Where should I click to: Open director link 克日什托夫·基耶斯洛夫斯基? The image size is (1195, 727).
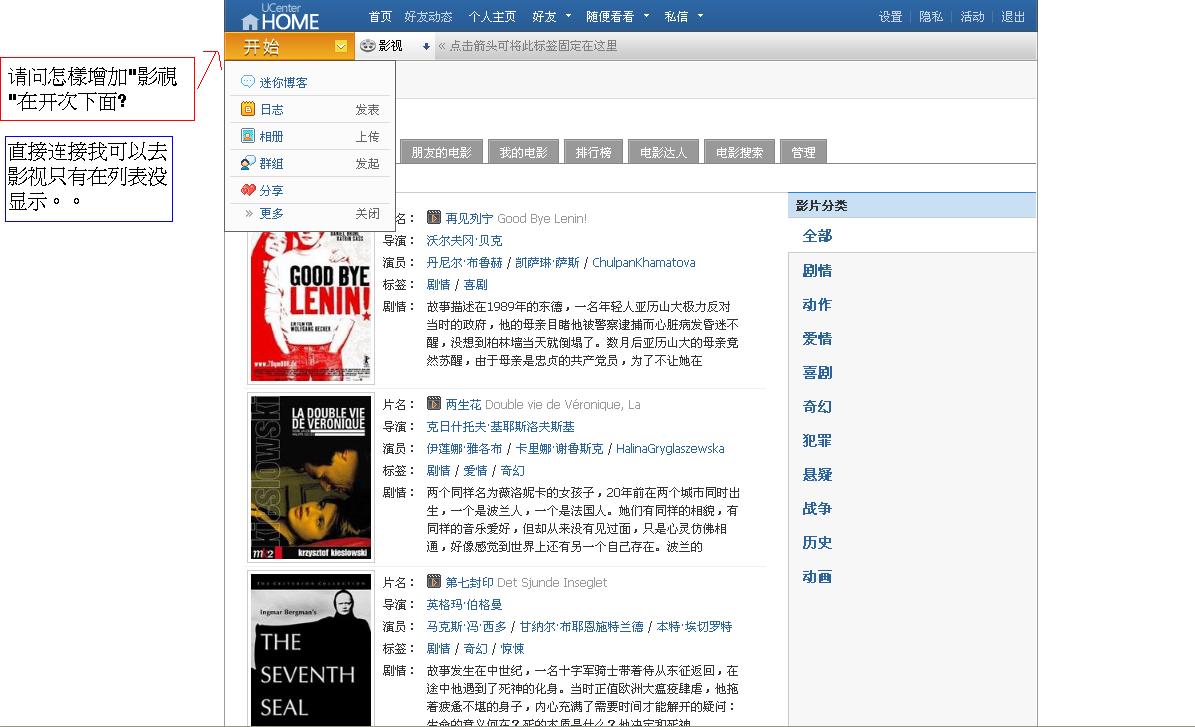click(x=501, y=427)
